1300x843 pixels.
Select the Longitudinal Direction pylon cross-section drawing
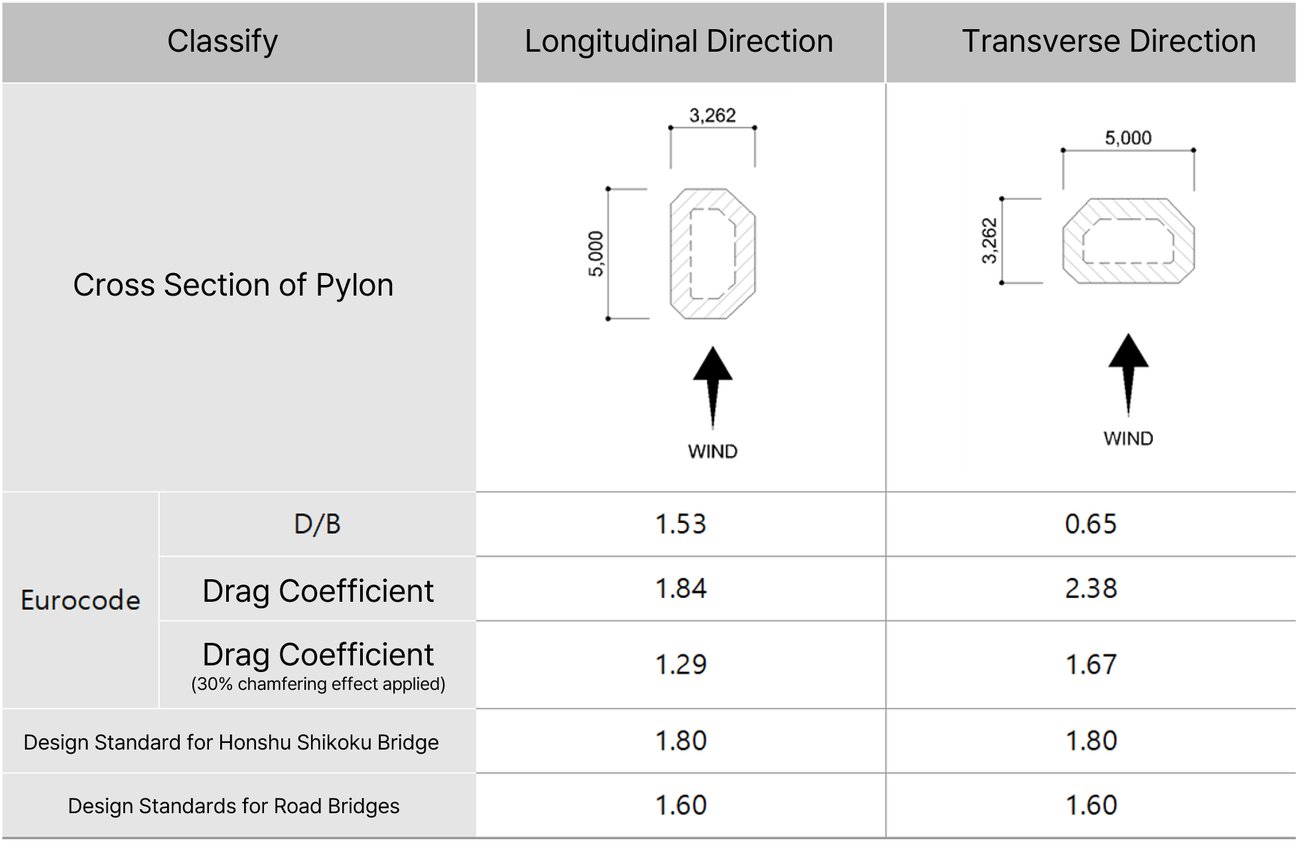click(712, 253)
